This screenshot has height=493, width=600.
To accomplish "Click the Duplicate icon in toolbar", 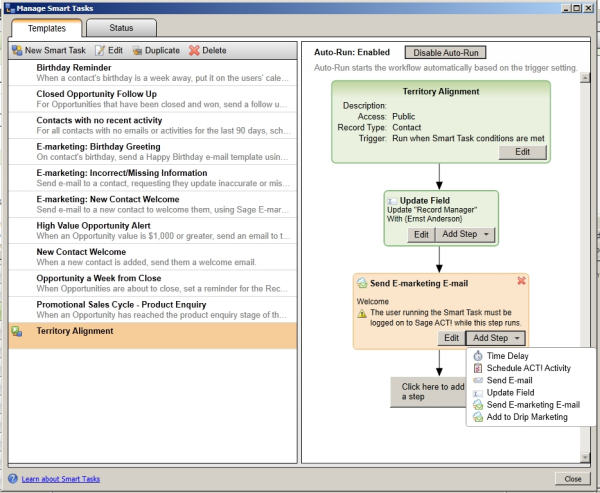I will tap(137, 51).
